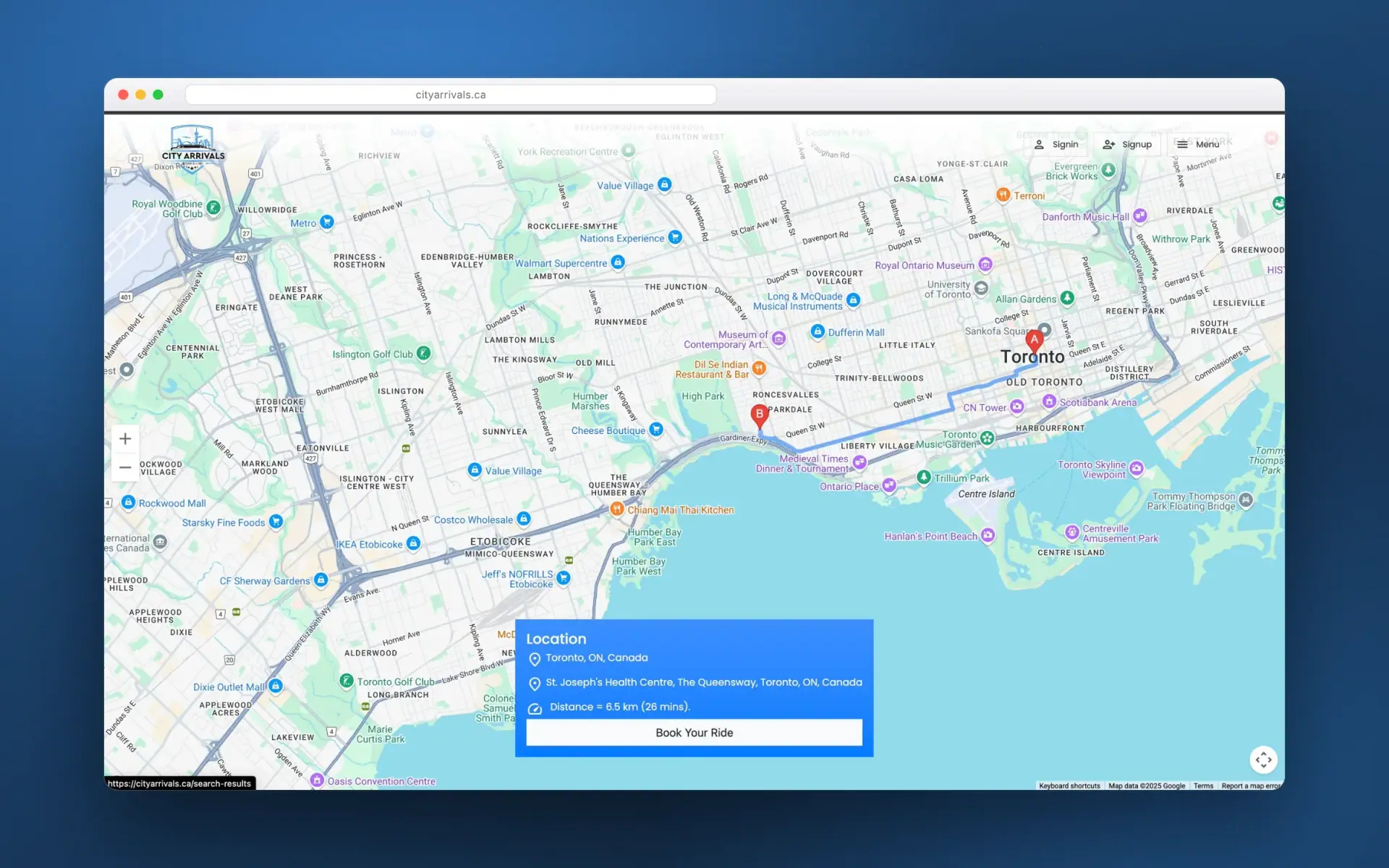Click the Hanlan's Point Beach pin
Image resolution: width=1389 pixels, height=868 pixels.
(x=988, y=535)
